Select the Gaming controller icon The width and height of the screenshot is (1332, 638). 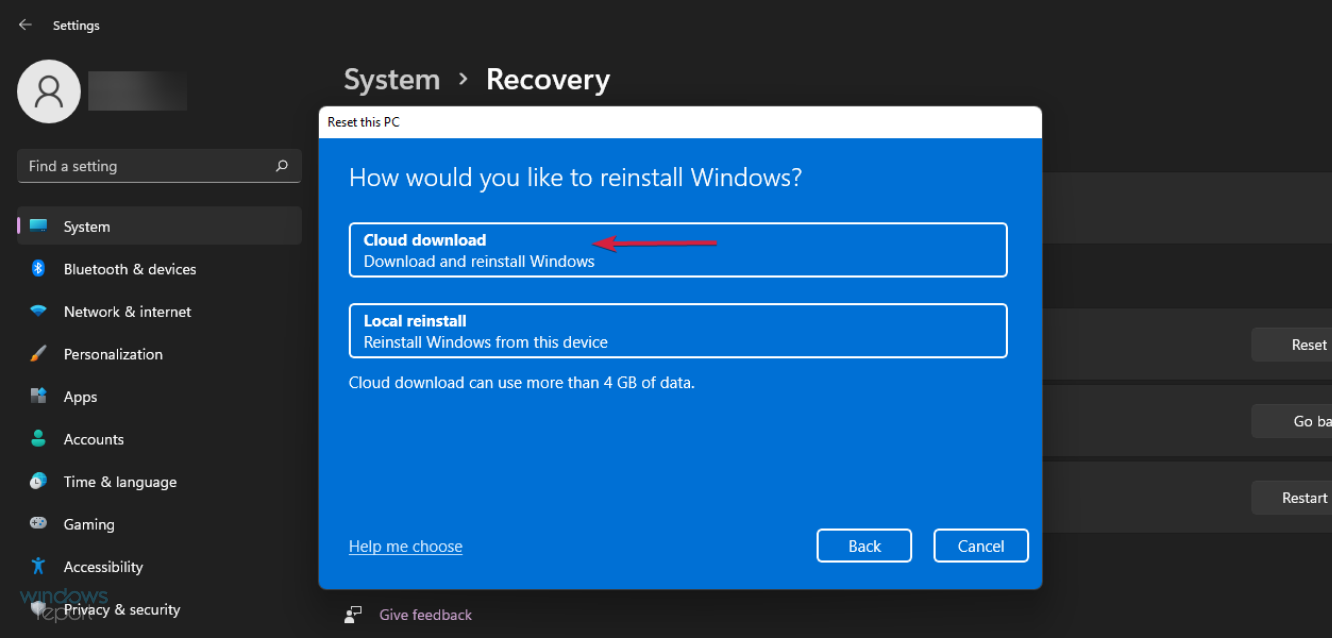38,524
